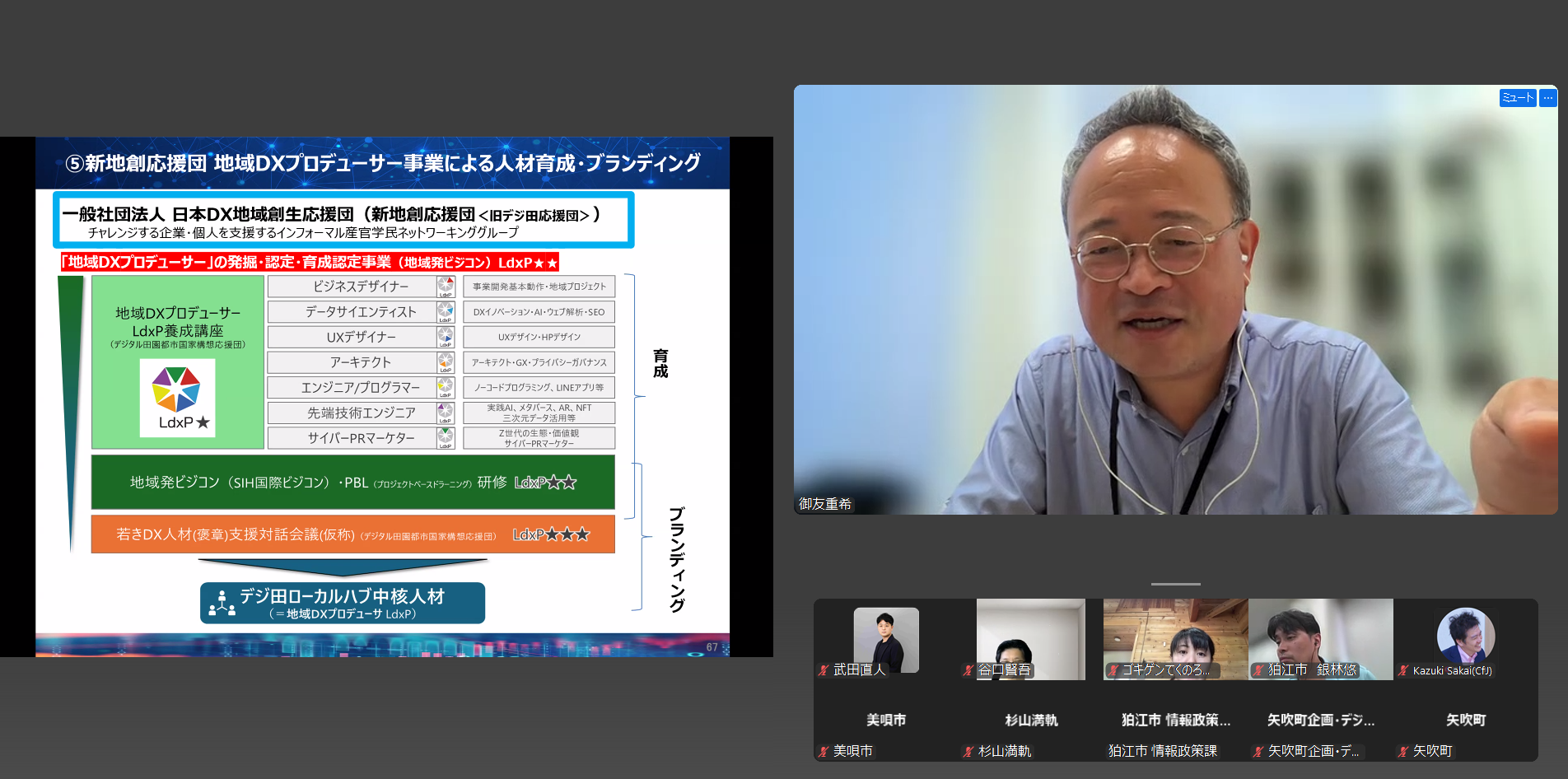Click the muted mic icon beside bottom 美唄市 label
Image resolution: width=1568 pixels, height=779 pixels.
tap(823, 751)
